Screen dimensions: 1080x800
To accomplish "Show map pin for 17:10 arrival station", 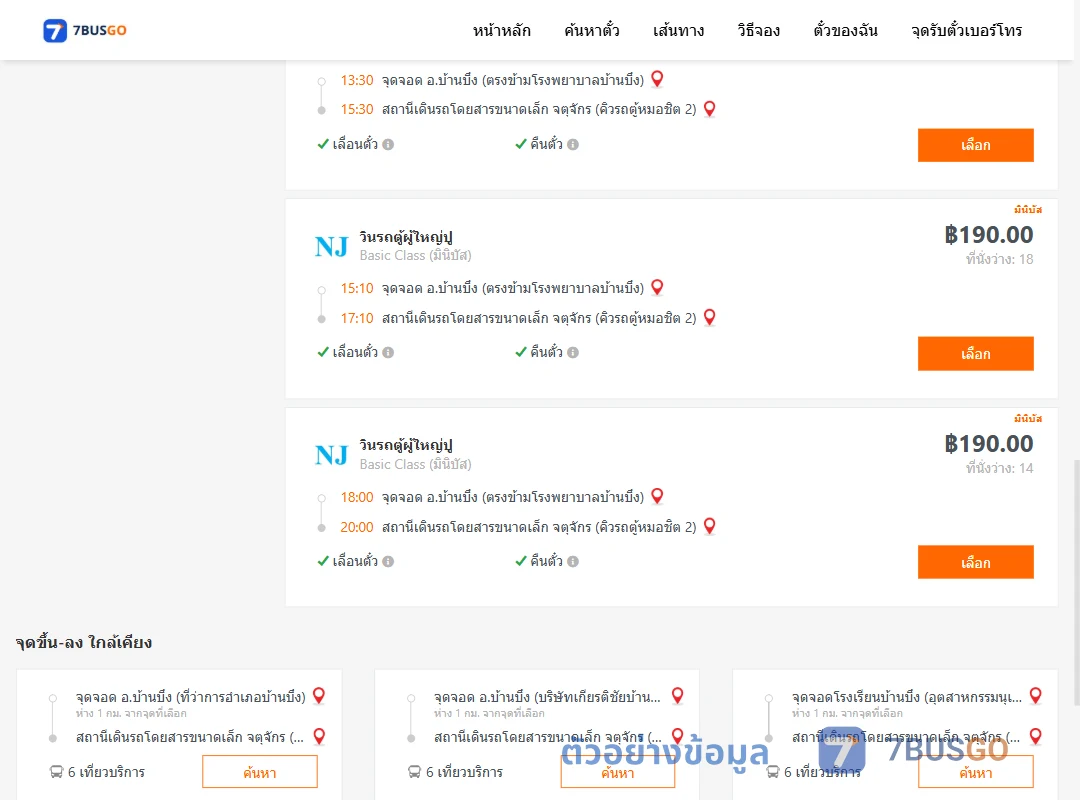I will point(709,317).
